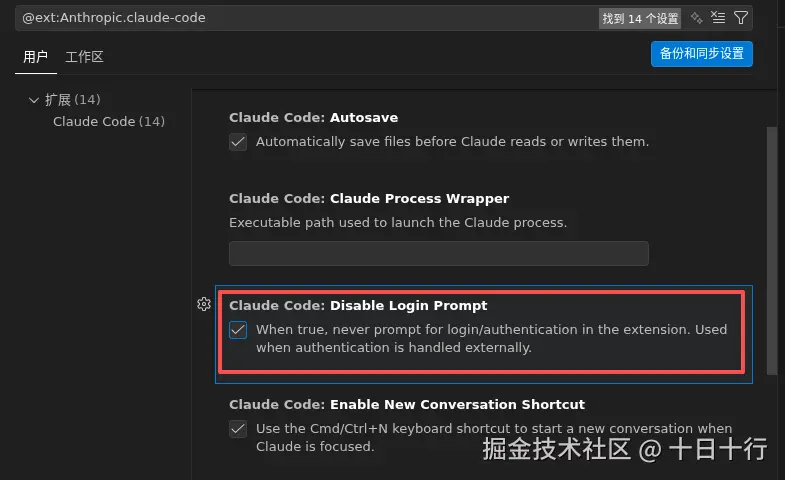Switch to the 用户 settings tab
Image resolution: width=785 pixels, height=480 pixels.
click(x=36, y=57)
